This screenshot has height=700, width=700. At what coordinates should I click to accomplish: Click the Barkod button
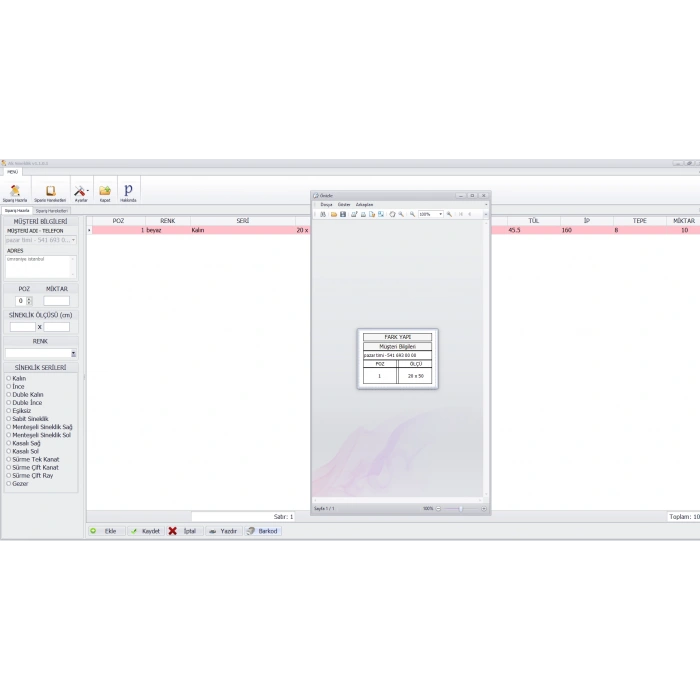pos(264,531)
